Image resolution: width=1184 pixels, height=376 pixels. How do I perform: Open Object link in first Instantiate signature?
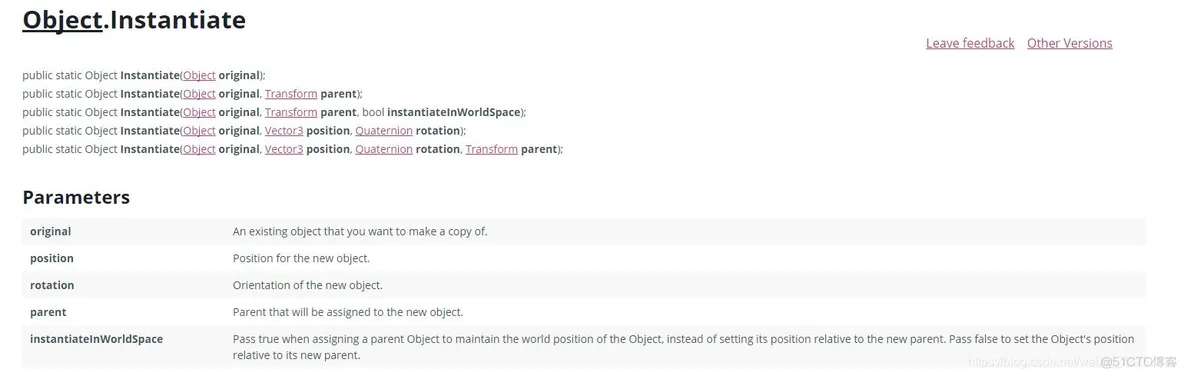coord(199,76)
